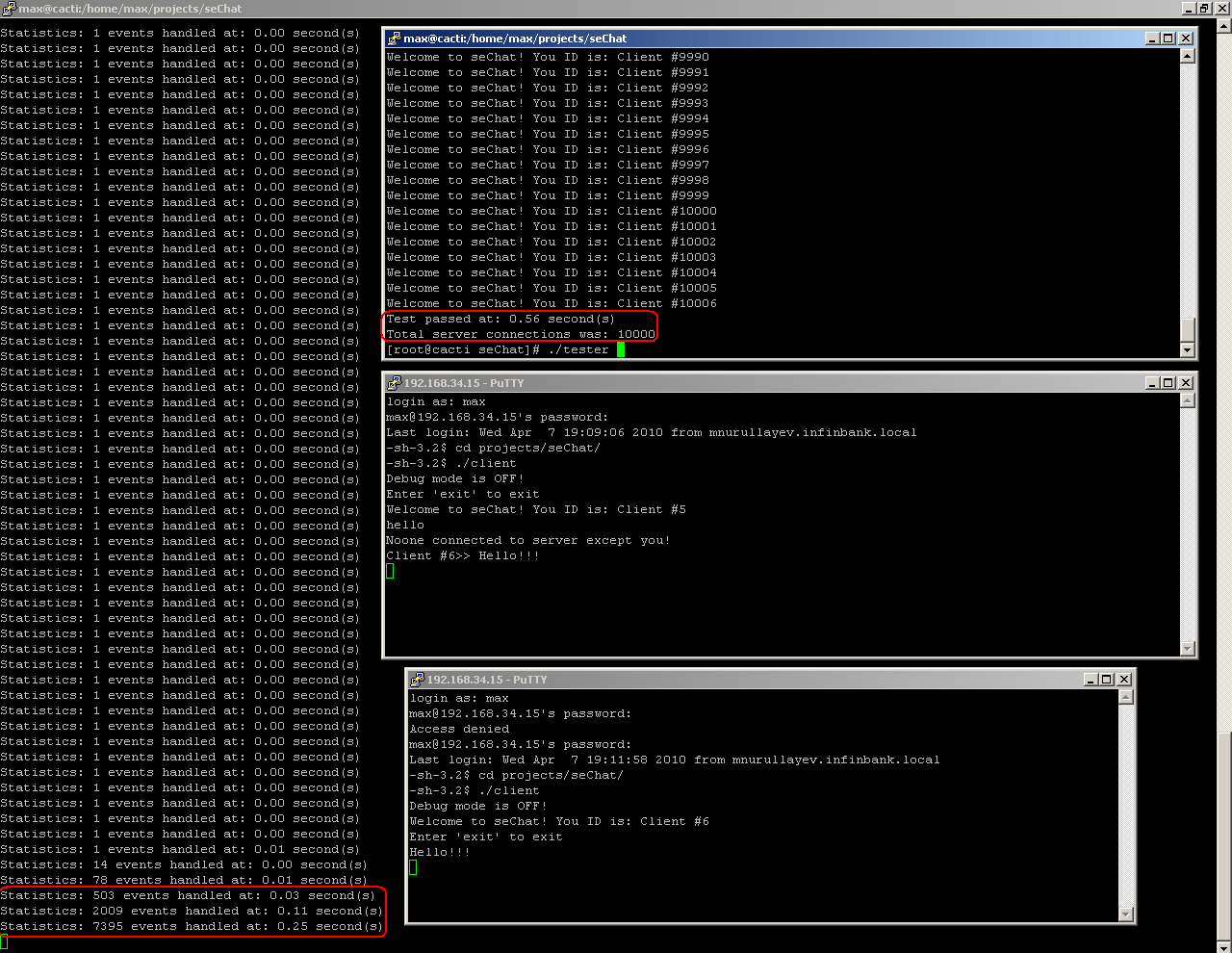Click the 'hello' line in the Client #5 window
Screen dimensions: 1232x953
pos(405,525)
